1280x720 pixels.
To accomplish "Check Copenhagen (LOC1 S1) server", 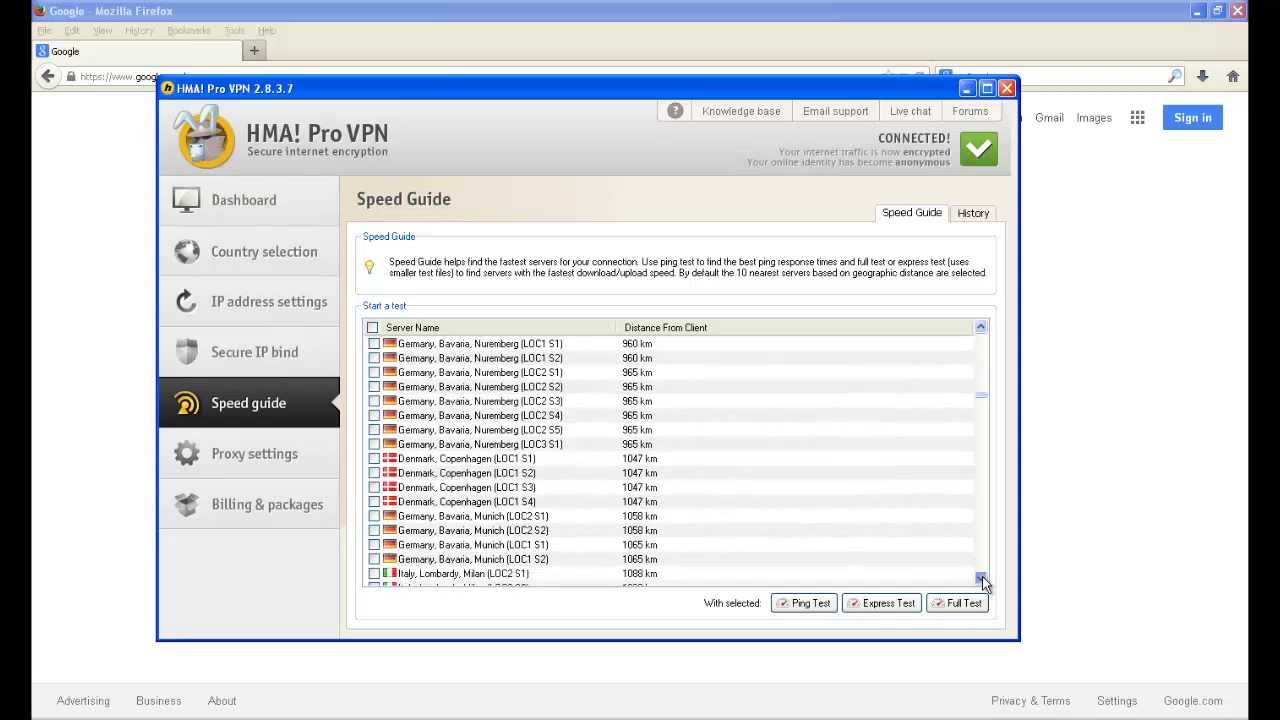I will [x=374, y=459].
